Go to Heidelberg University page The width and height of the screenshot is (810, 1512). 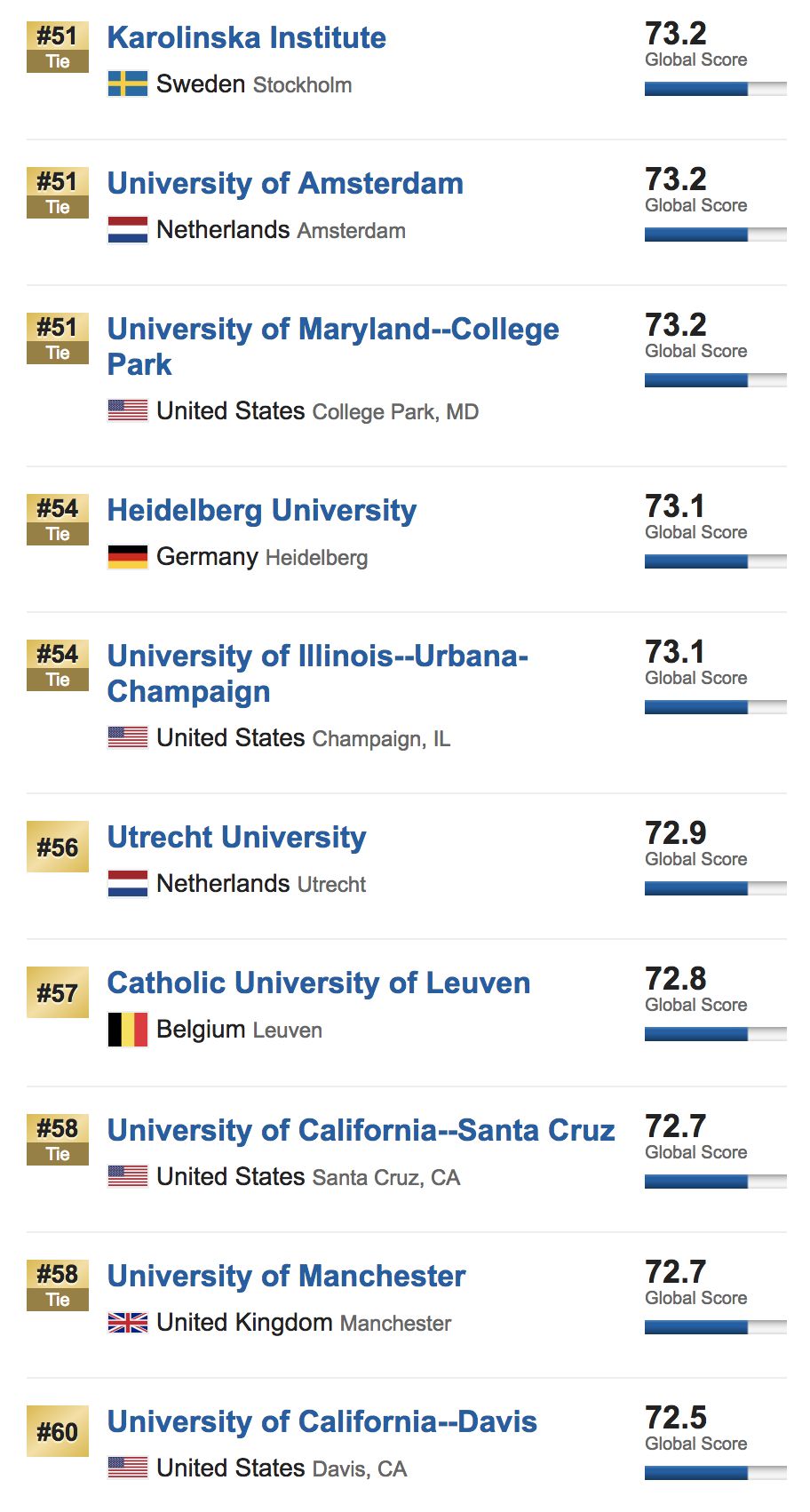pyautogui.click(x=261, y=511)
